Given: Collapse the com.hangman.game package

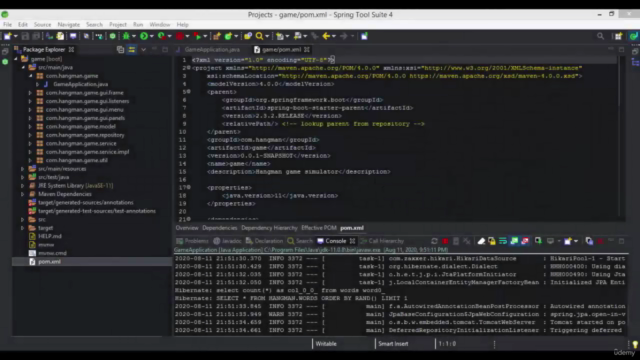Looking at the screenshot, I should click(31, 76).
